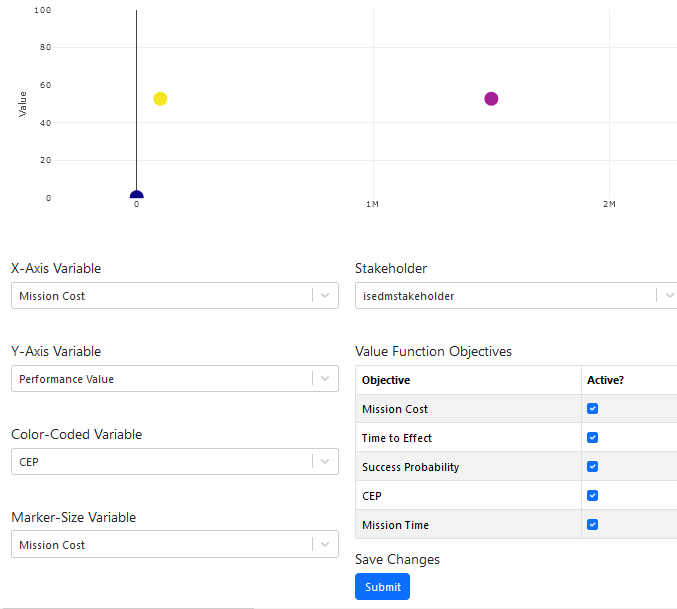Toggle the CEP objective checkbox

[x=592, y=496]
